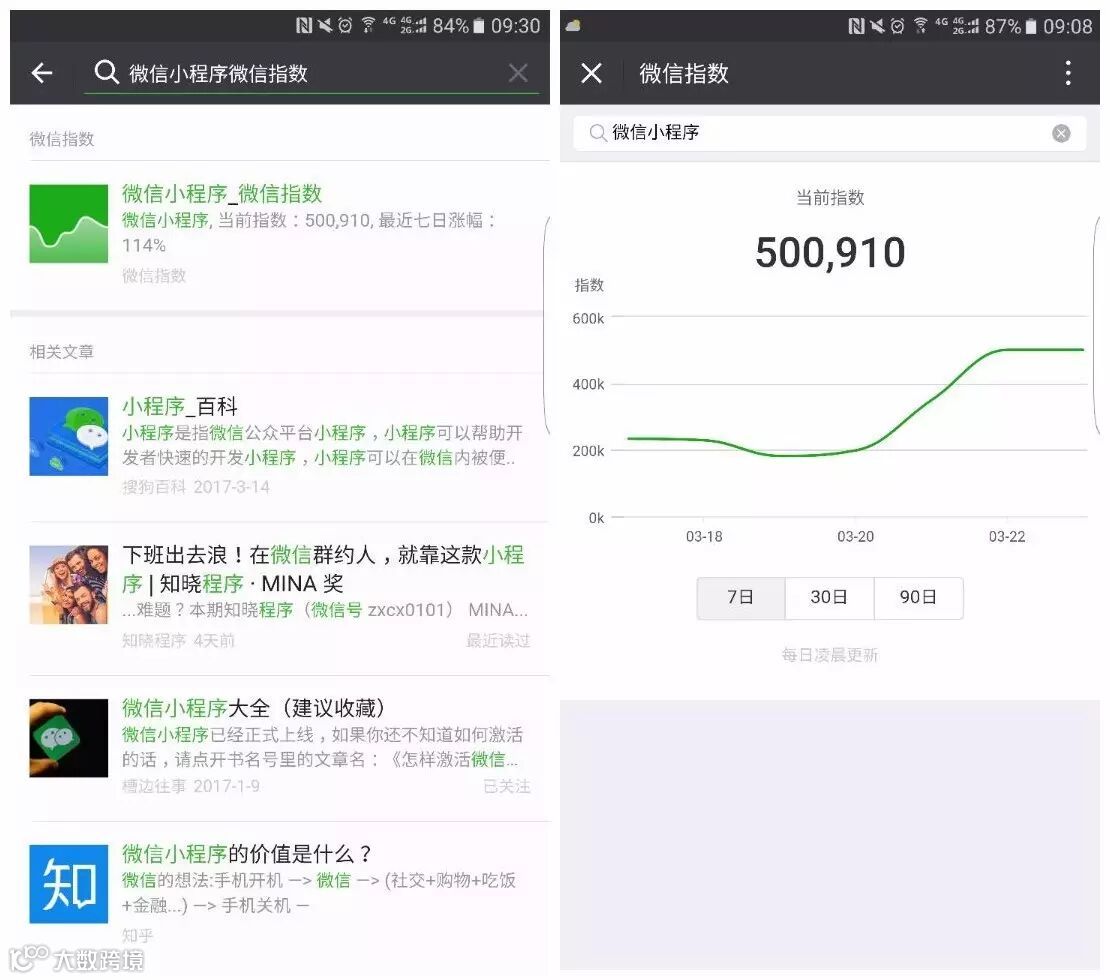The width and height of the screenshot is (1110, 980).
Task: Tap the 03-18 date label on chart
Action: click(704, 537)
